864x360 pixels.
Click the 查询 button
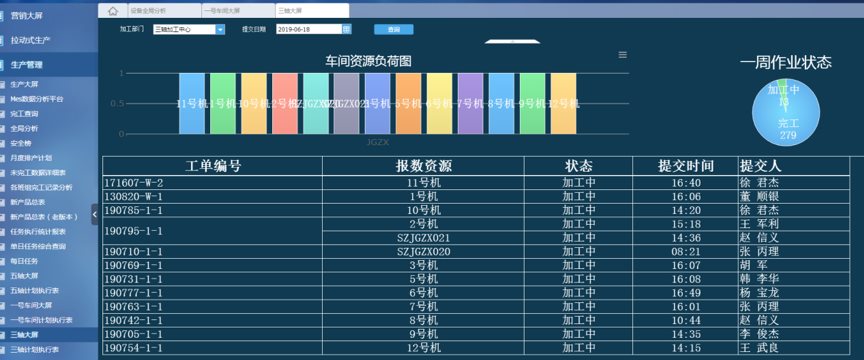[393, 30]
